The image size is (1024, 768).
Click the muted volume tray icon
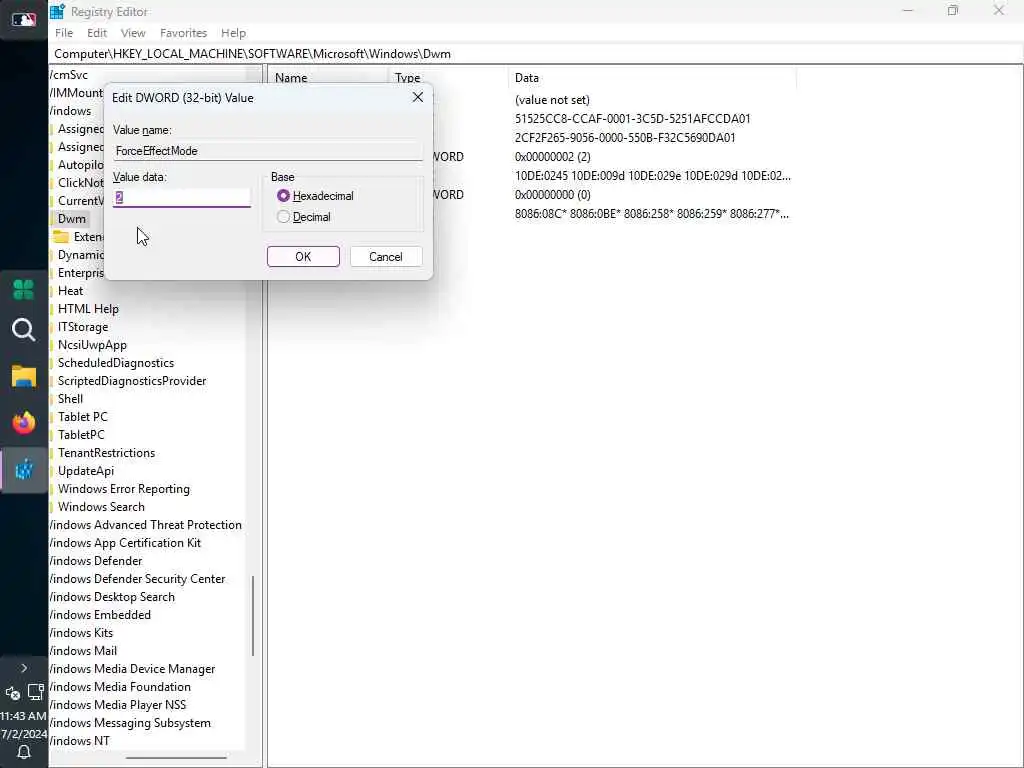[12, 693]
